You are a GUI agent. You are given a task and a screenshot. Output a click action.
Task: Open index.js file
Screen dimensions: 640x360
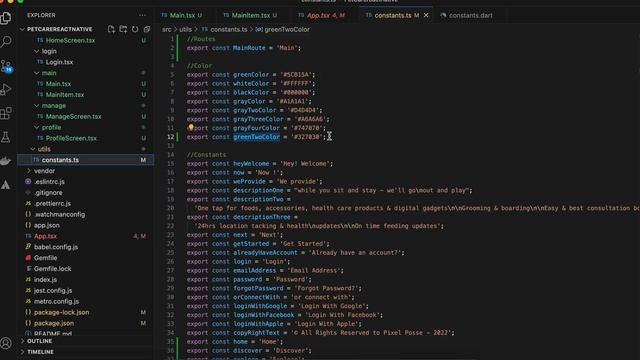[x=45, y=280]
